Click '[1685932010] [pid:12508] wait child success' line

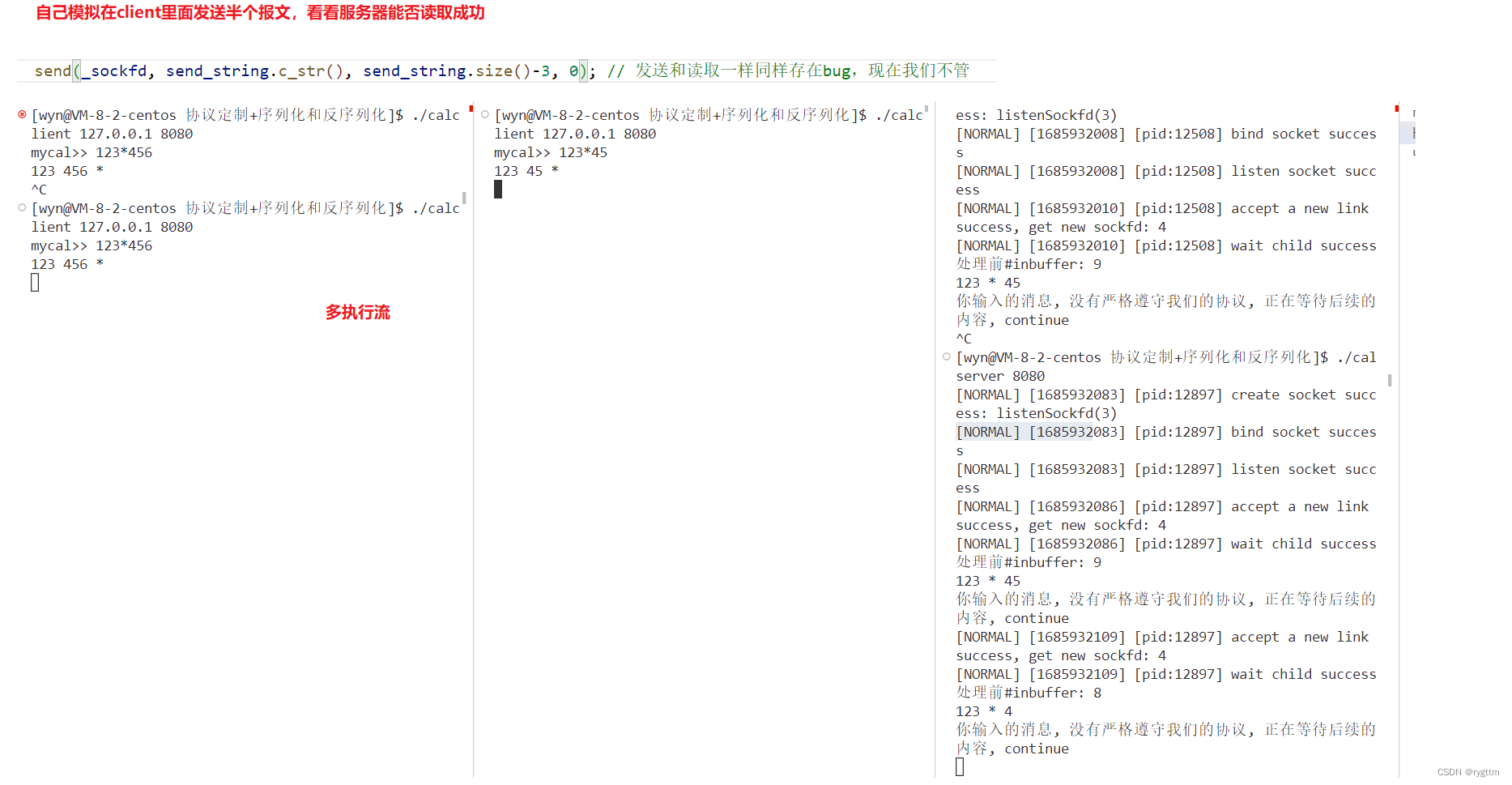click(1166, 245)
